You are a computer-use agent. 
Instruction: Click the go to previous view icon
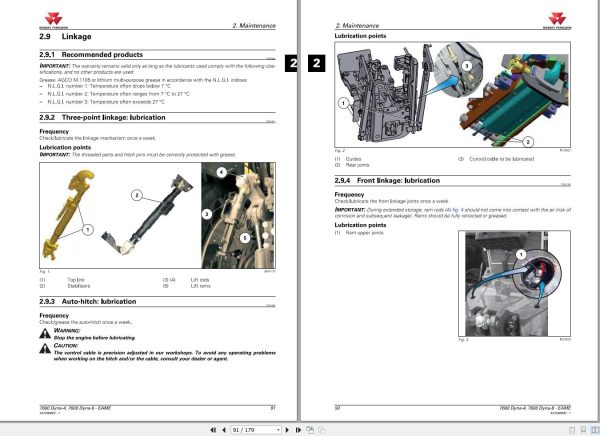(310, 430)
